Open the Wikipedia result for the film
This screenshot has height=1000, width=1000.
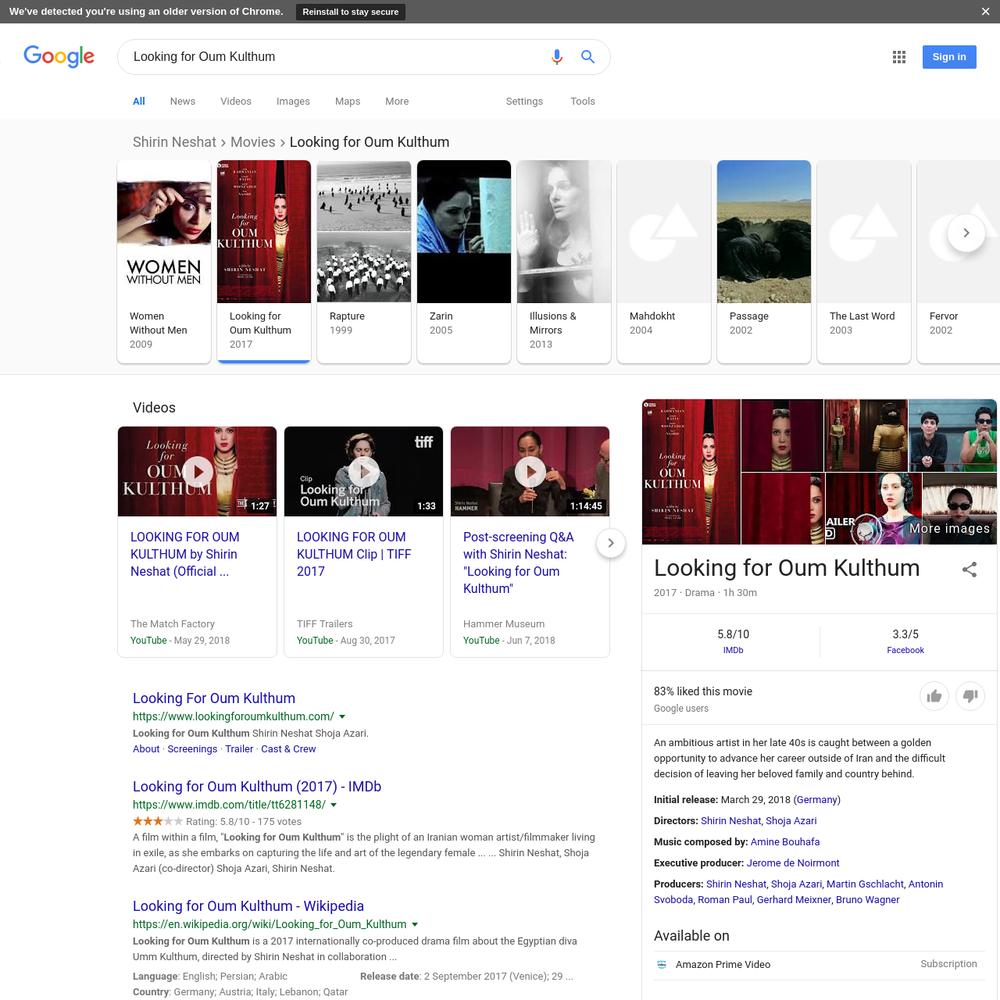click(248, 906)
